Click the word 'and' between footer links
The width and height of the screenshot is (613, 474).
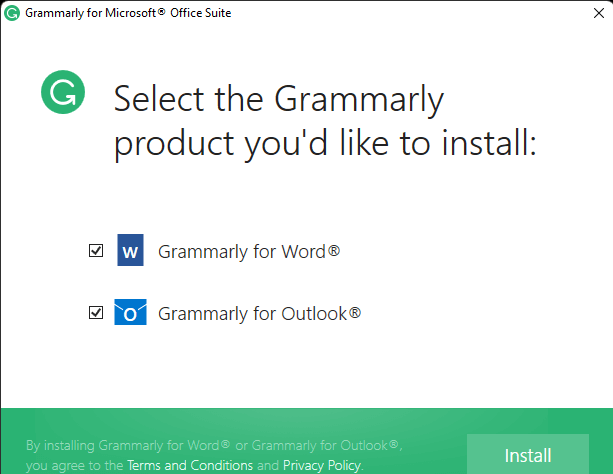click(x=268, y=465)
